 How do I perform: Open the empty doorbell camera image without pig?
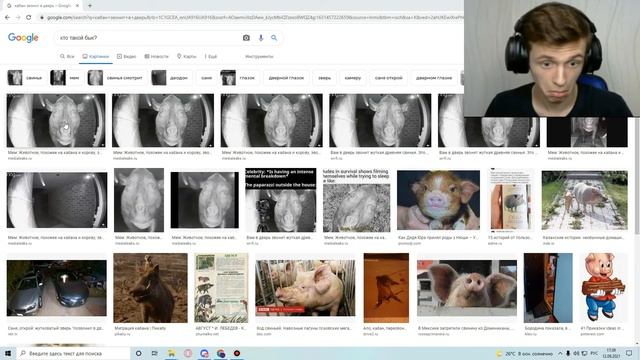pos(57,200)
